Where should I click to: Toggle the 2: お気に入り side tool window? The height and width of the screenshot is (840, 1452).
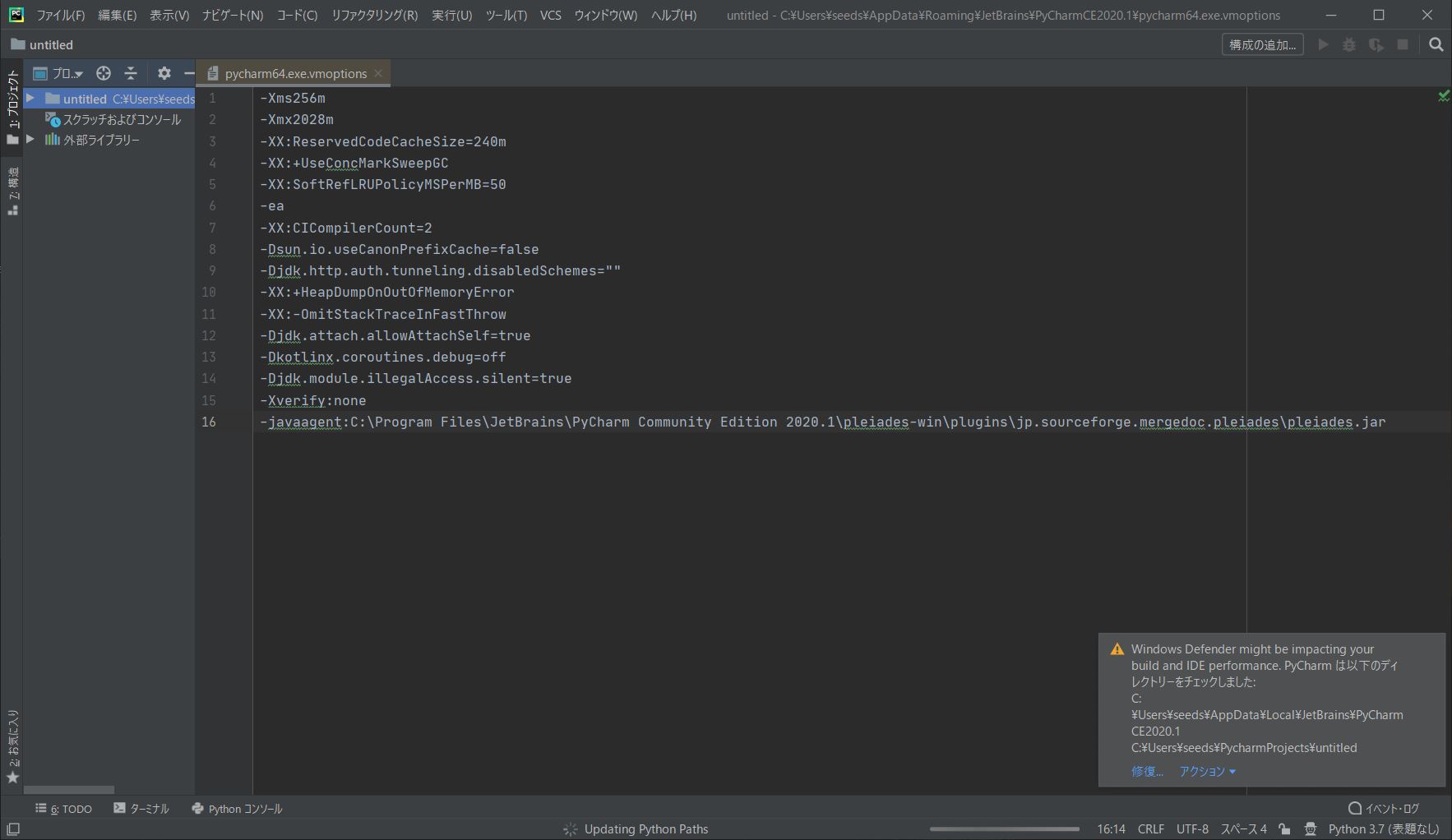click(12, 745)
